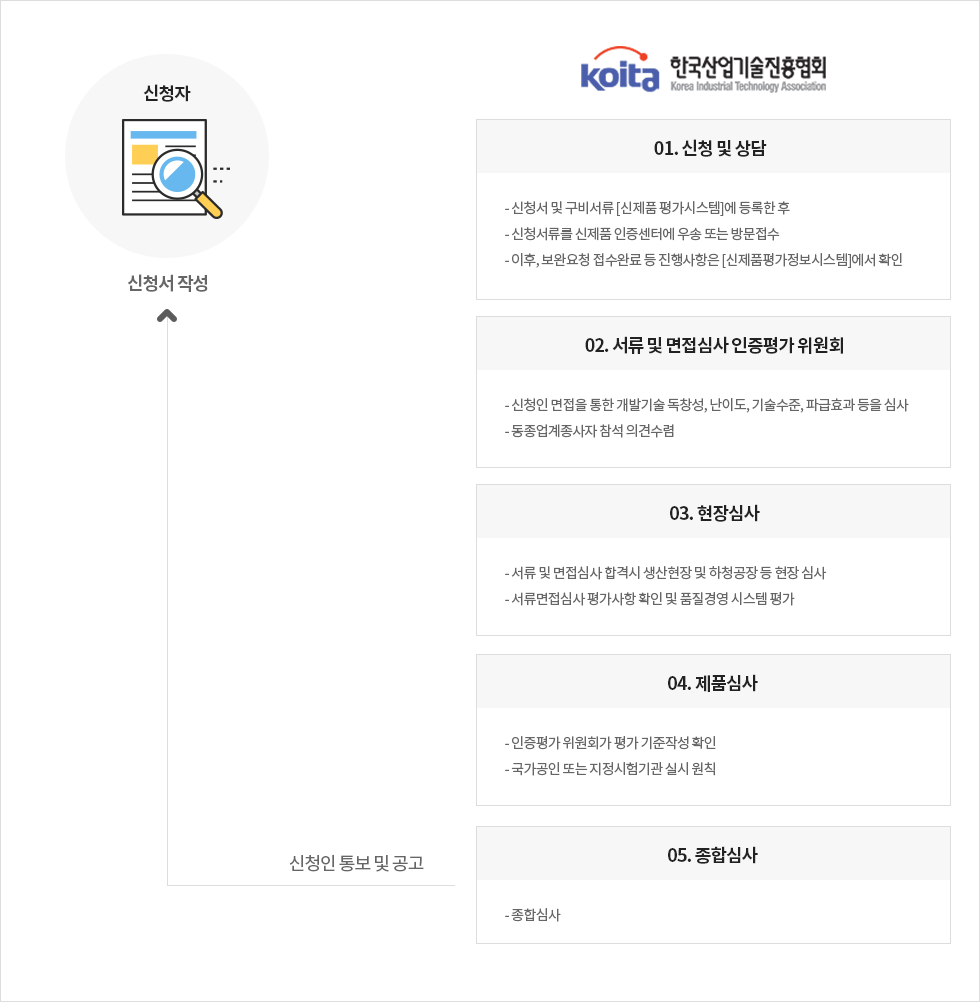Click the 신청인 통보 및 공고 label
This screenshot has height=1002, width=980.
[356, 863]
